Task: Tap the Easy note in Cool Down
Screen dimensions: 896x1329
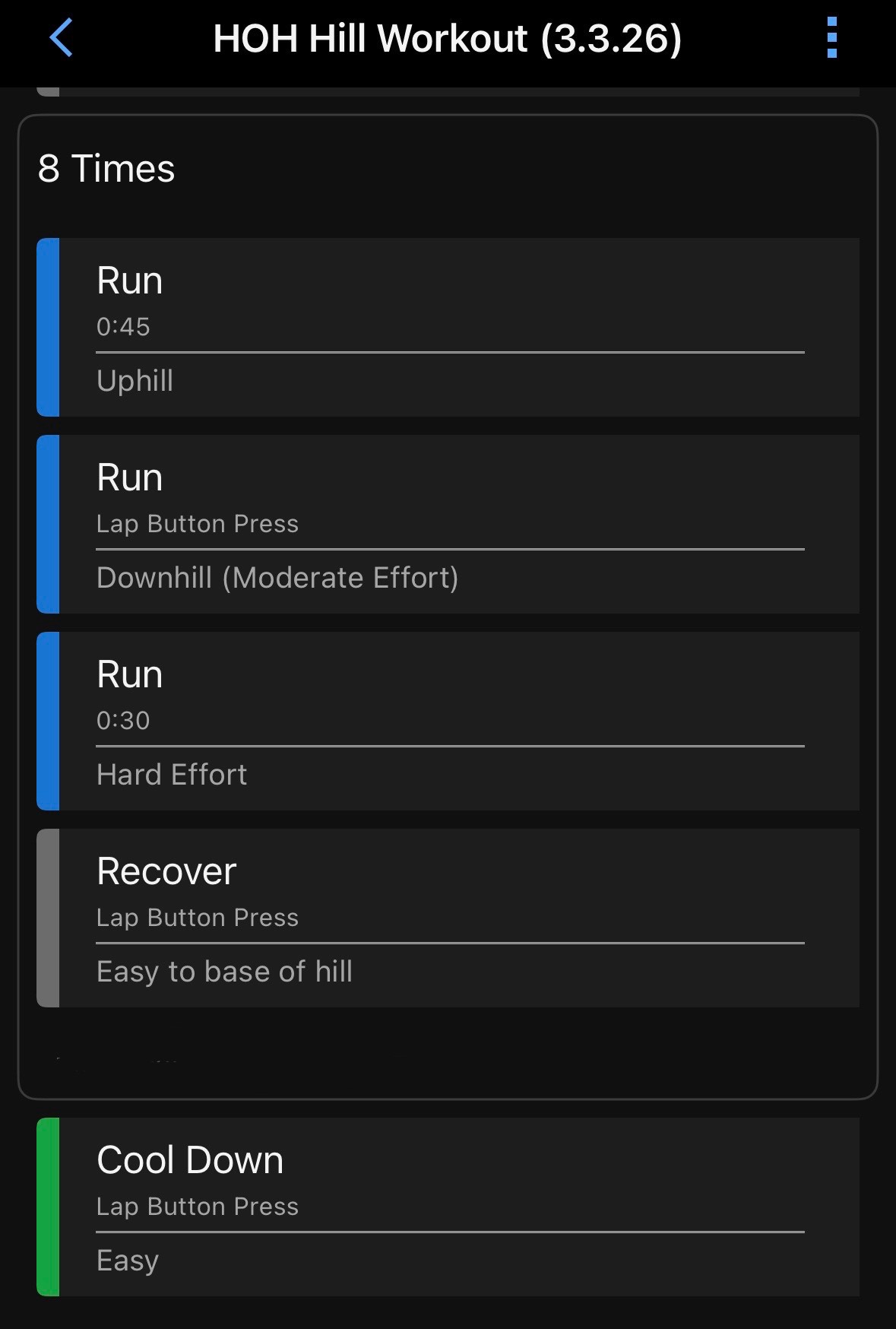Action: [x=128, y=1261]
